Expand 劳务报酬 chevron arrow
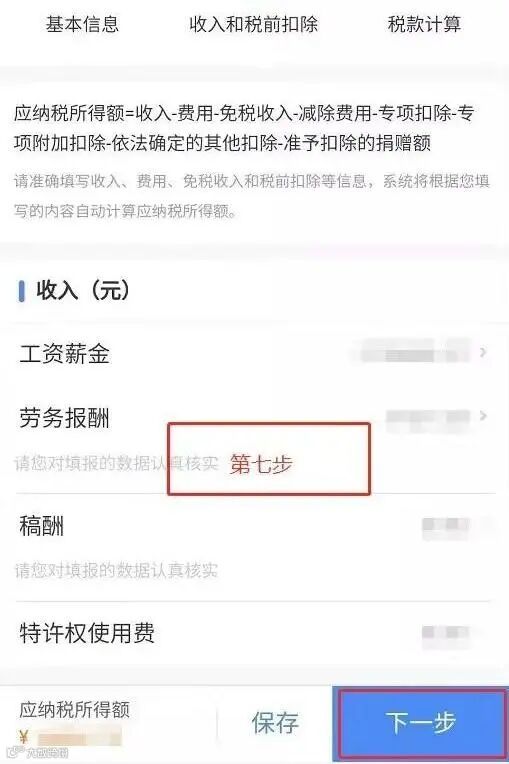This screenshot has height=764, width=509. 483,416
